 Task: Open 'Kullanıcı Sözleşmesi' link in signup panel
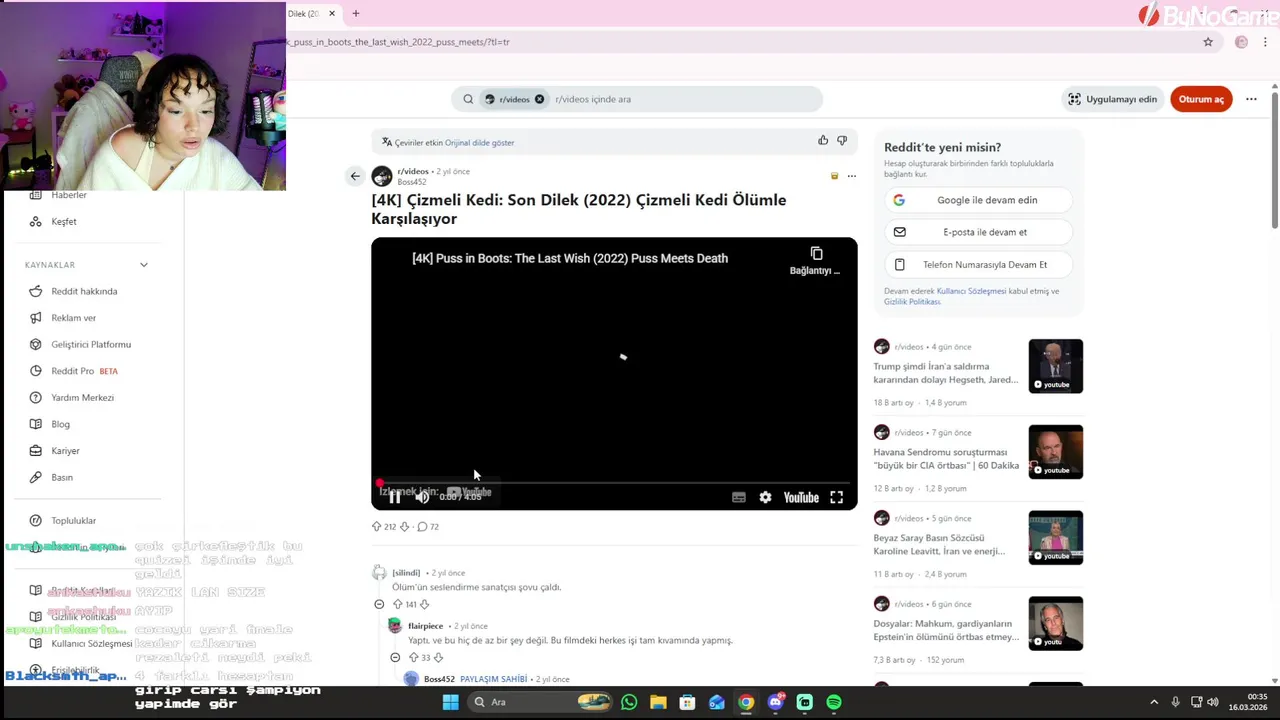click(971, 291)
